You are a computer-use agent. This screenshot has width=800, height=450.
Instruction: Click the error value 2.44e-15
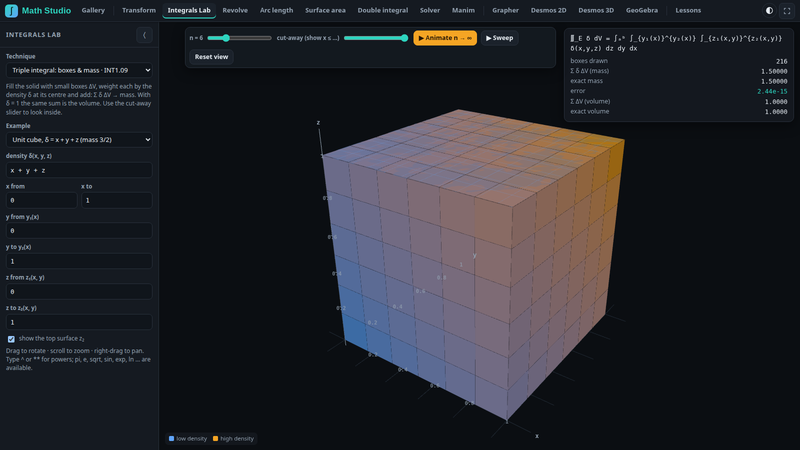tap(772, 91)
